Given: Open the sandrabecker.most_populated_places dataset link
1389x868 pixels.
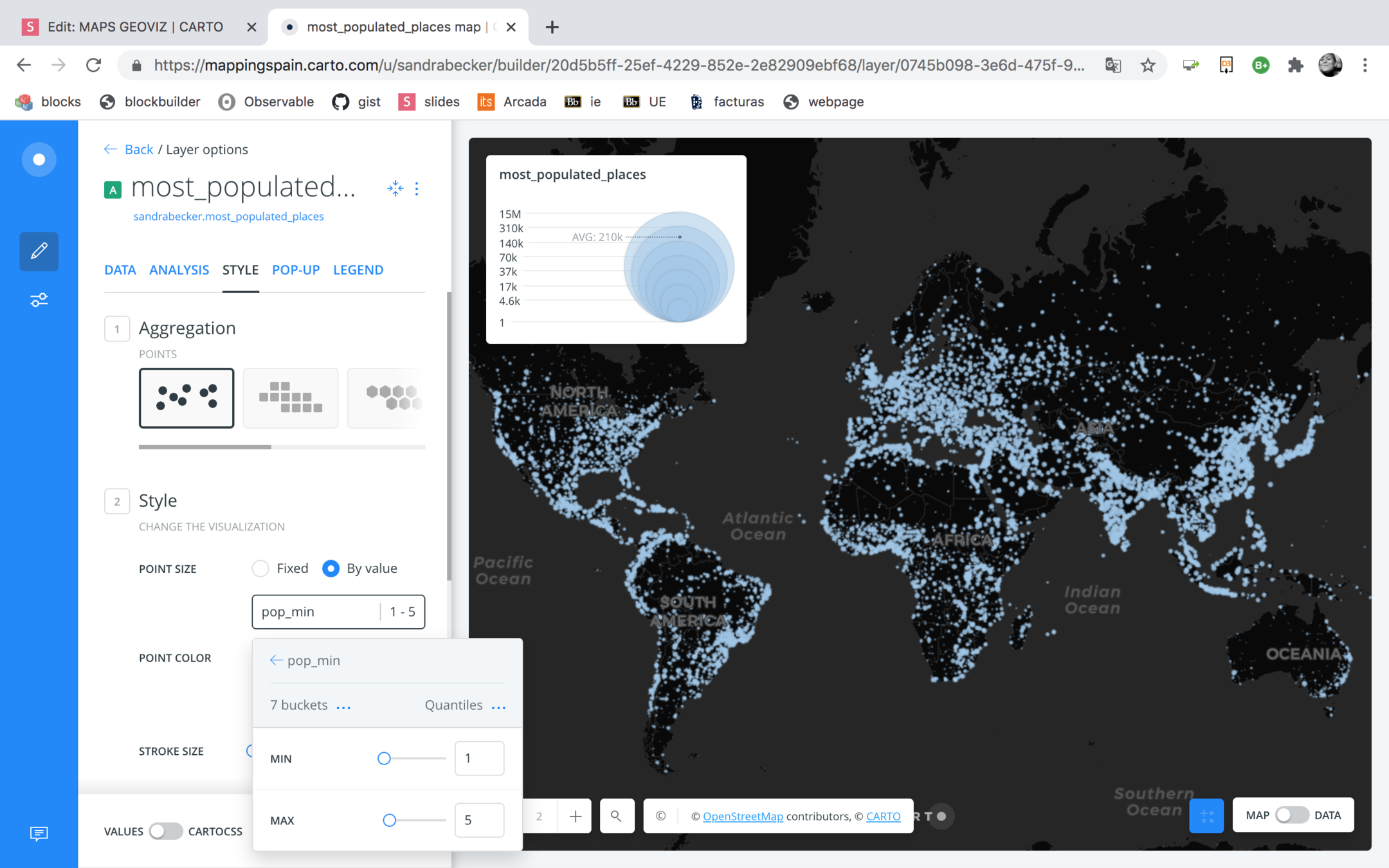Looking at the screenshot, I should point(228,217).
